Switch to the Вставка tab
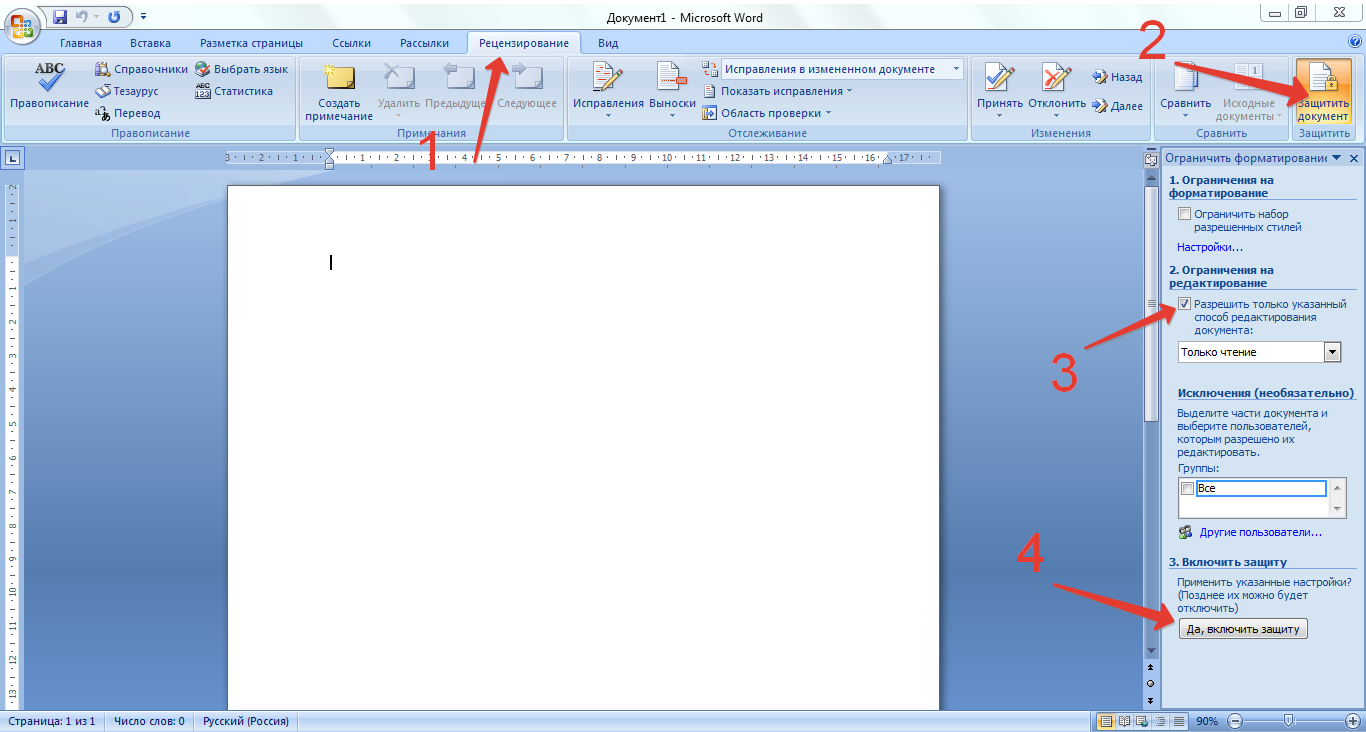 click(150, 43)
